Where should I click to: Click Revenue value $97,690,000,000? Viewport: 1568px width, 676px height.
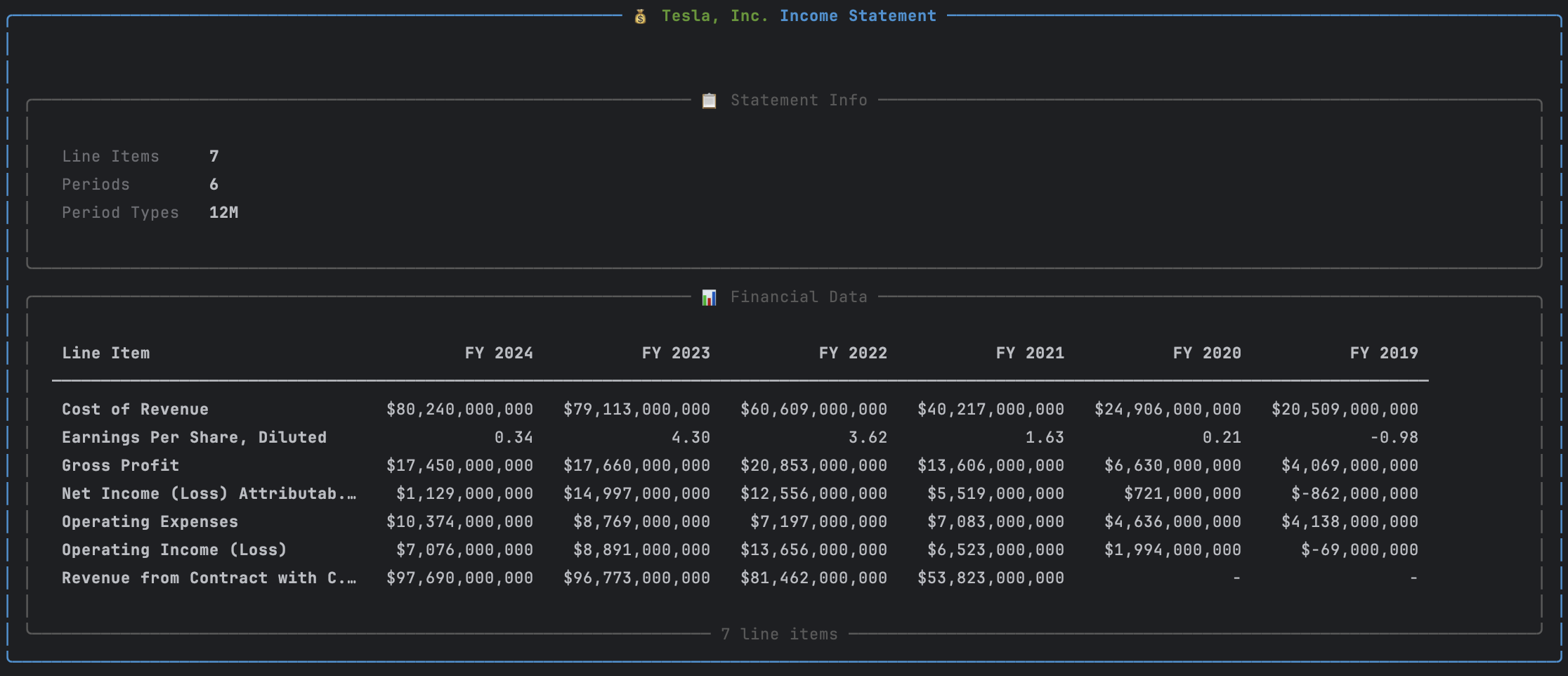[459, 578]
